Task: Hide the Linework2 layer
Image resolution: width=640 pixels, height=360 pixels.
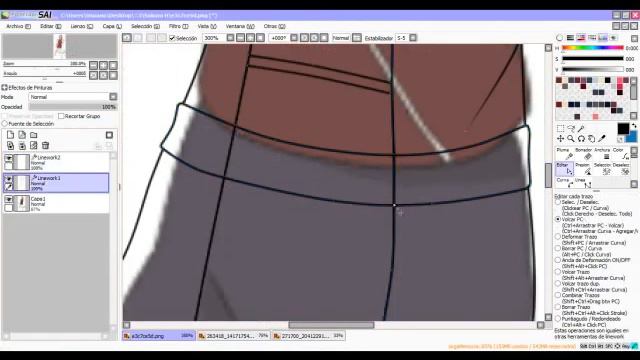Action: (x=8, y=158)
